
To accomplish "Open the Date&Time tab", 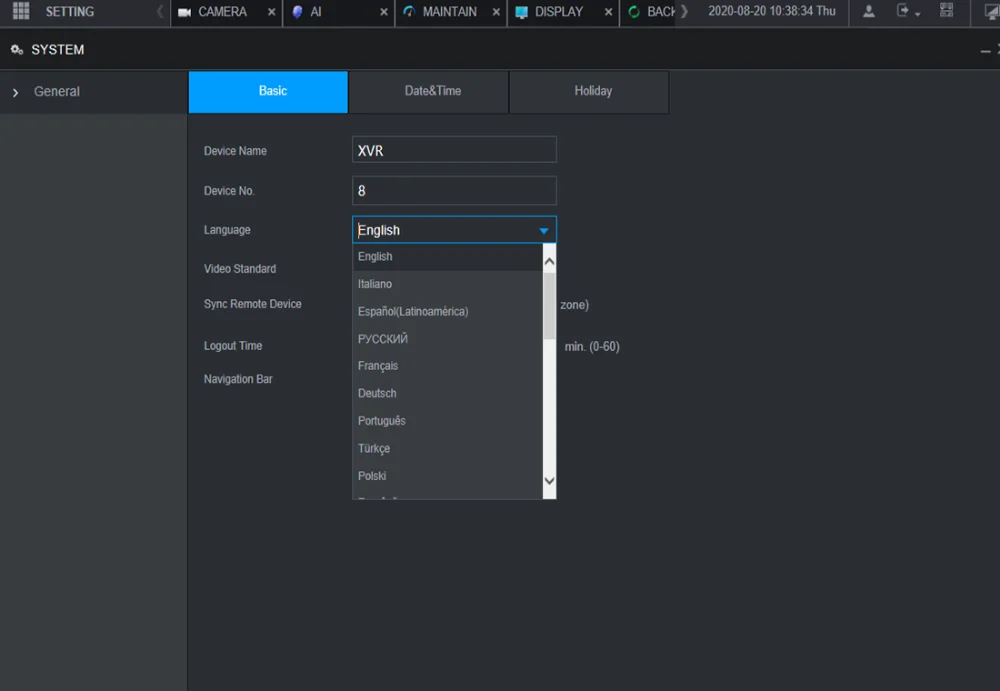I will 429,91.
